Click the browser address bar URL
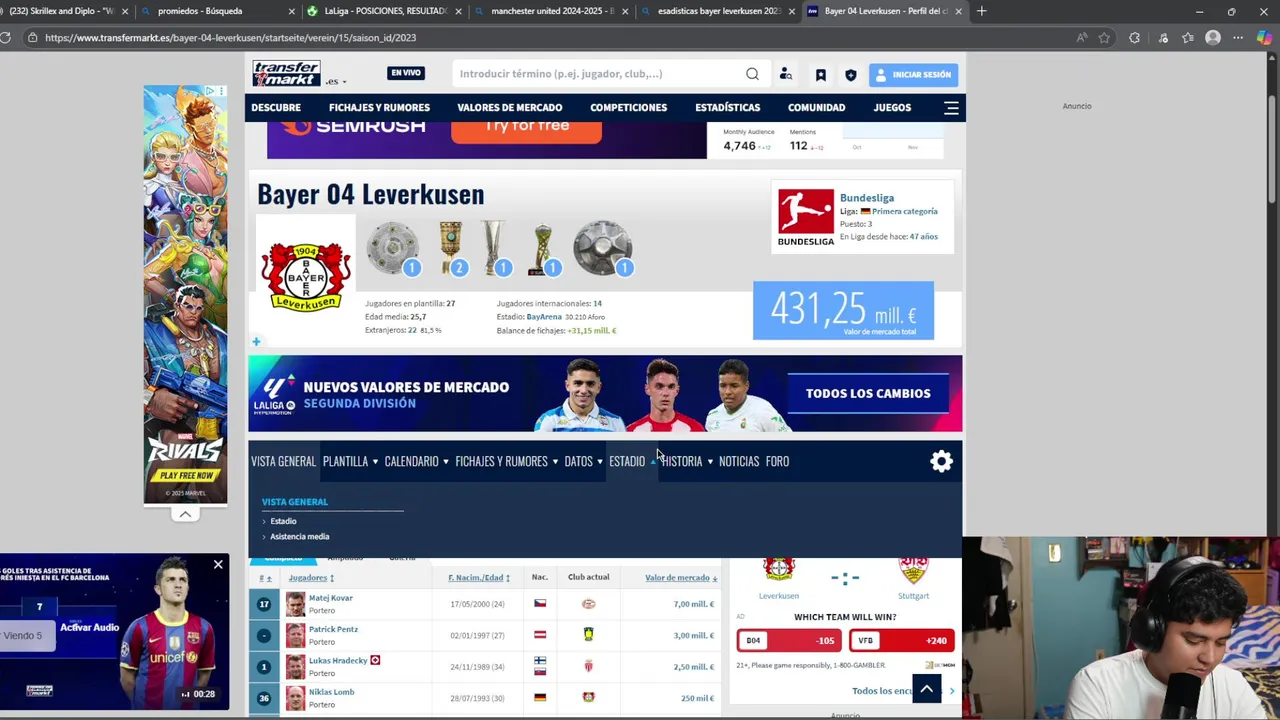Viewport: 1280px width, 720px height. [230, 38]
